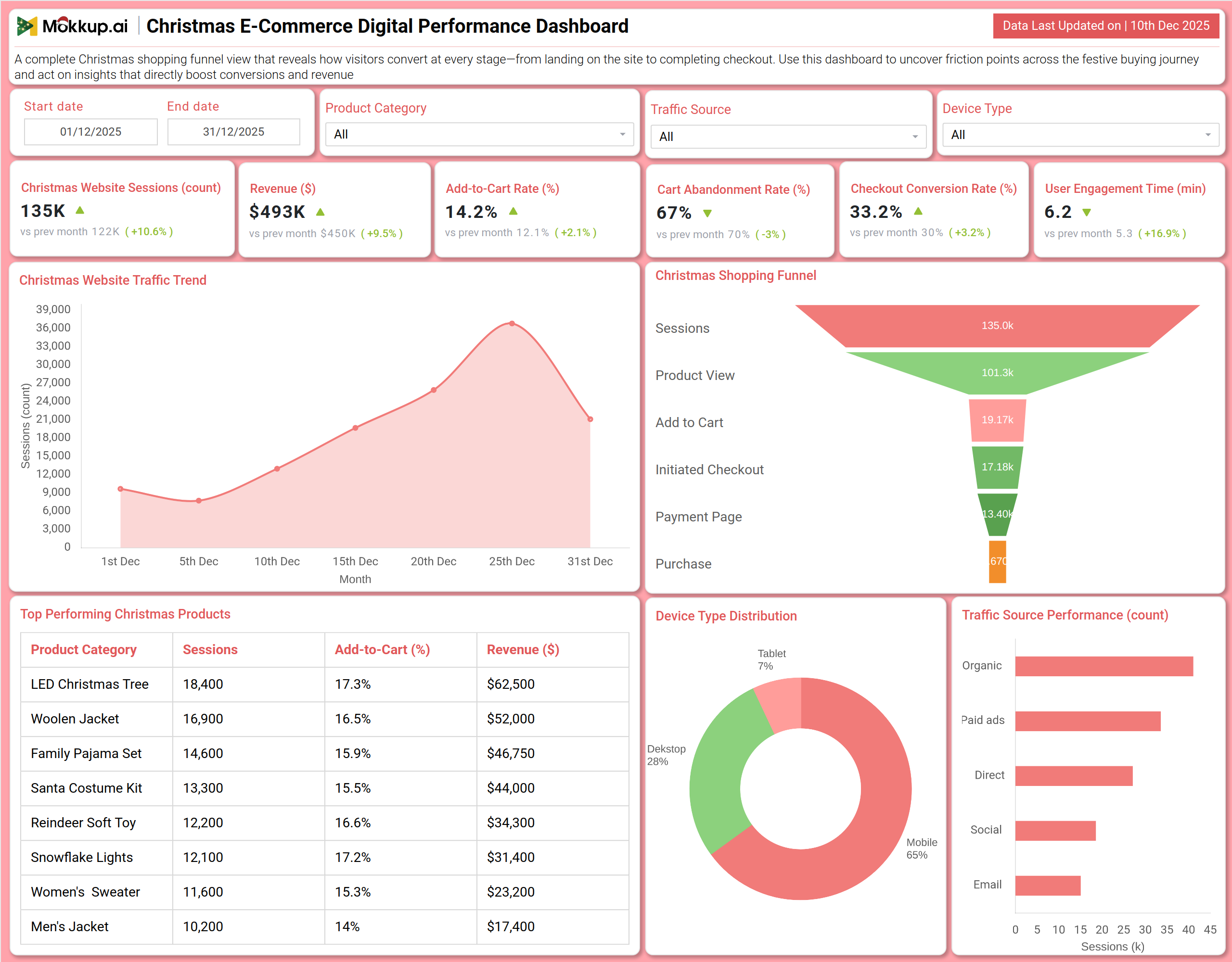
Task: Open the Product Category dropdown
Action: point(479,134)
